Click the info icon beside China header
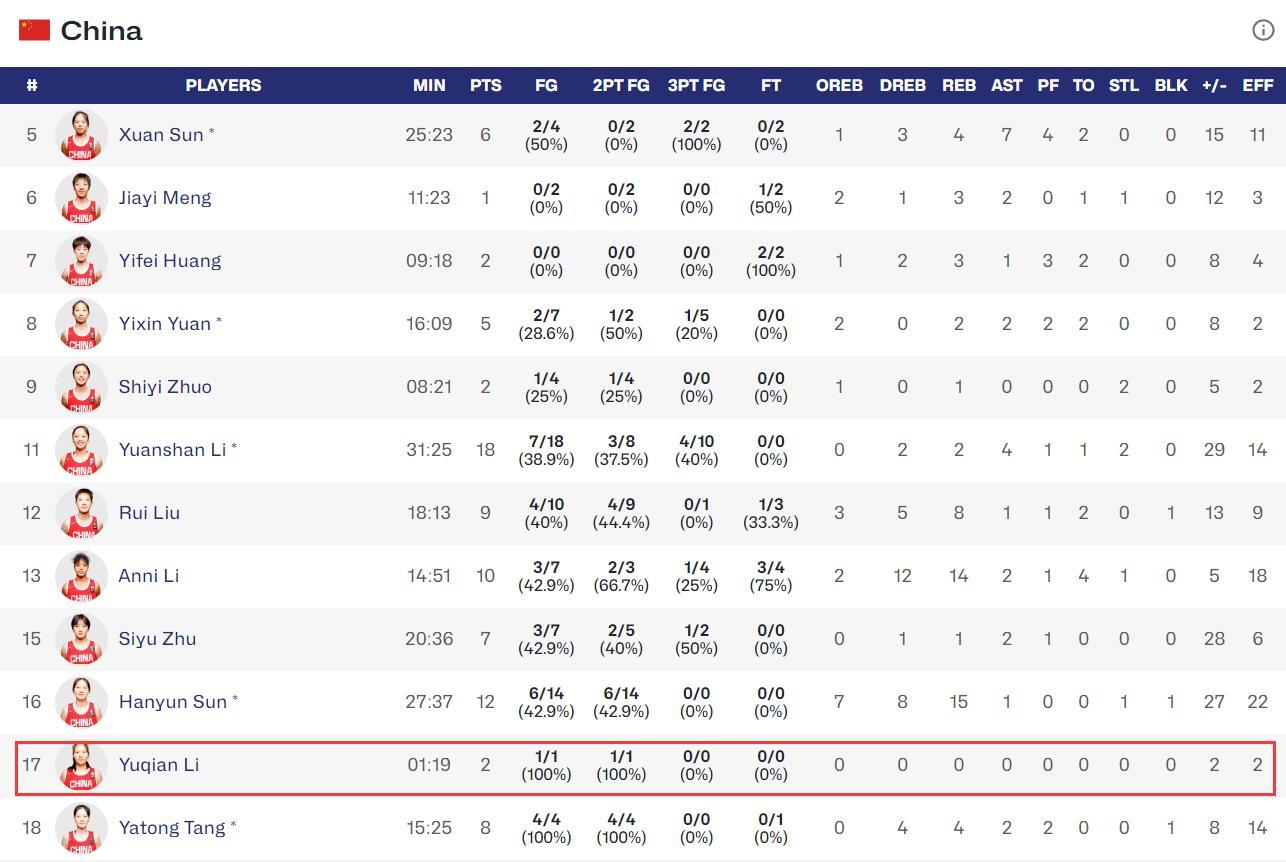Image resolution: width=1286 pixels, height=862 pixels. pyautogui.click(x=1263, y=30)
